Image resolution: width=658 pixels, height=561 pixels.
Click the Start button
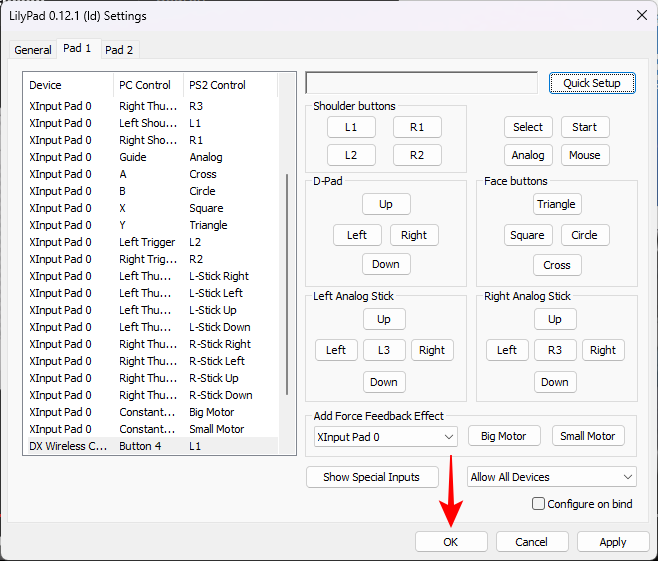point(585,127)
